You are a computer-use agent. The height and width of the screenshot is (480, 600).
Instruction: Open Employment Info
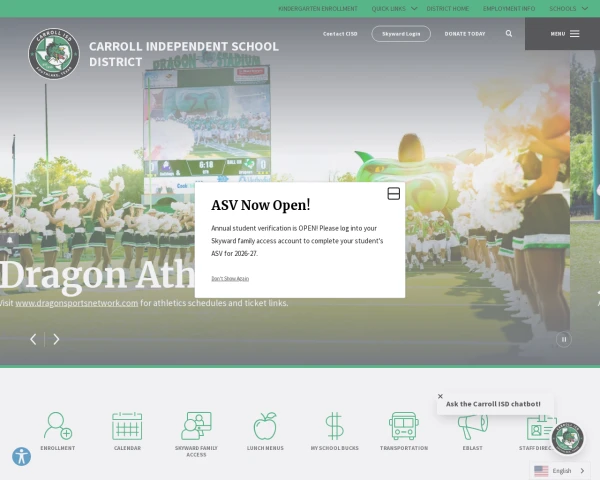coord(509,8)
